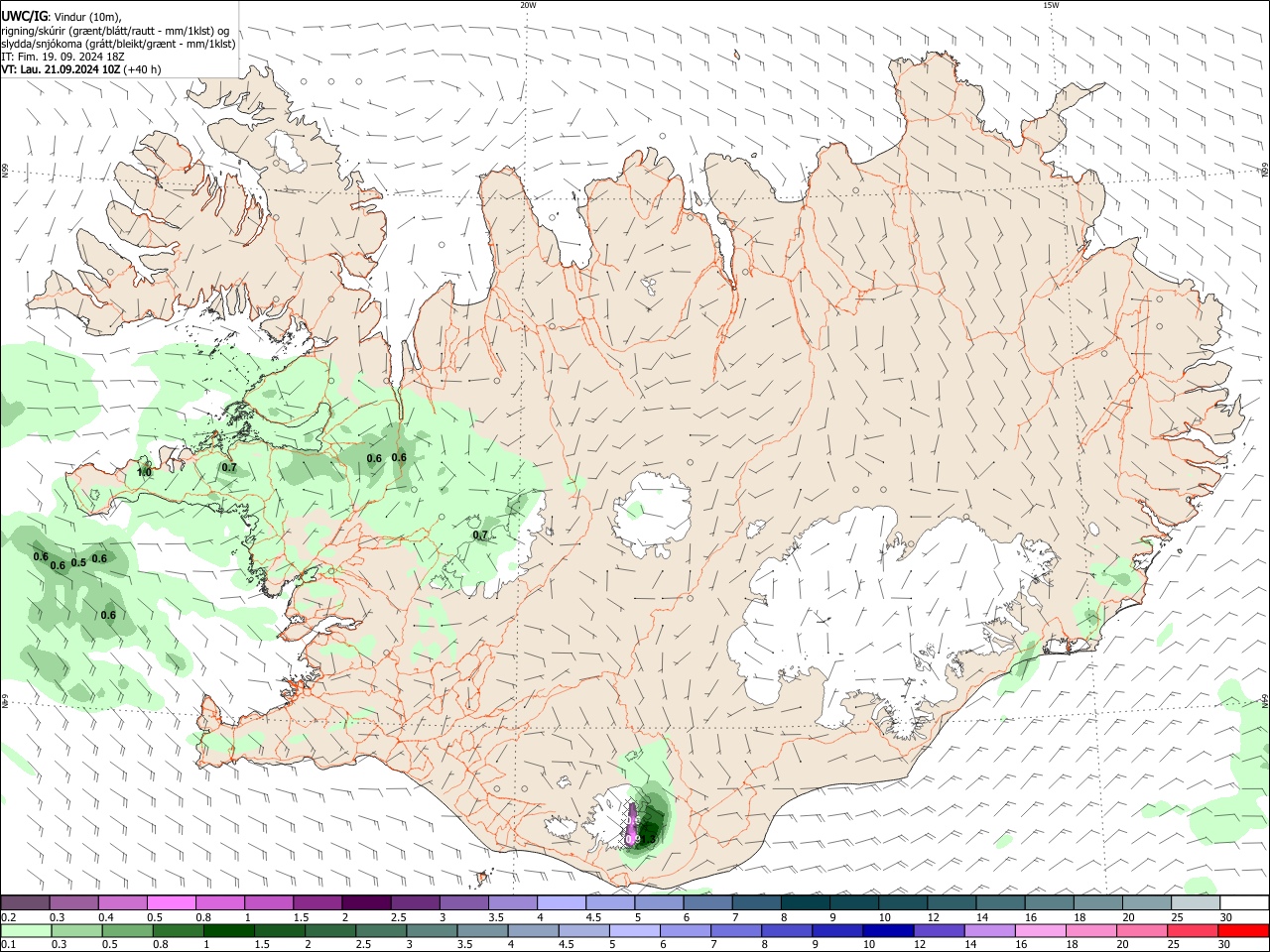
Task: Pick the dark purple 2 swatch on the snow scale
Action: (x=366, y=902)
